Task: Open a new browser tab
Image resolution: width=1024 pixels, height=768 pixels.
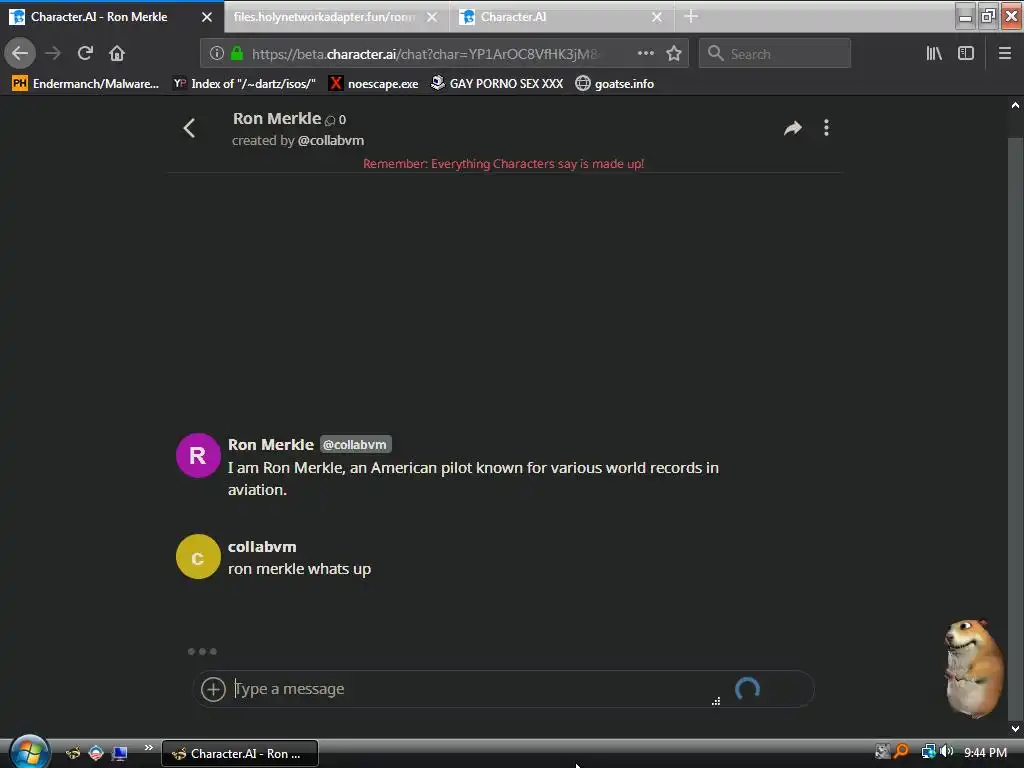Action: (x=691, y=16)
